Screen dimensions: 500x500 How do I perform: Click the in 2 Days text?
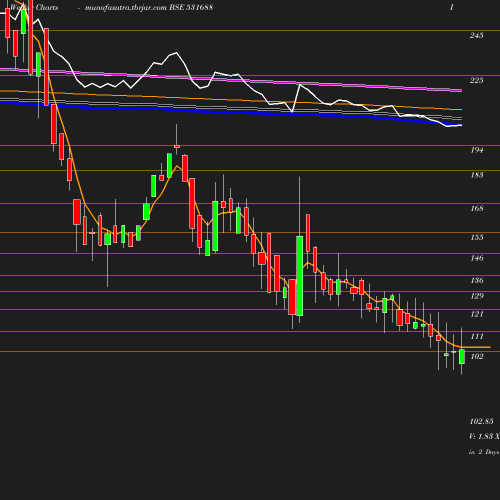(x=484, y=452)
